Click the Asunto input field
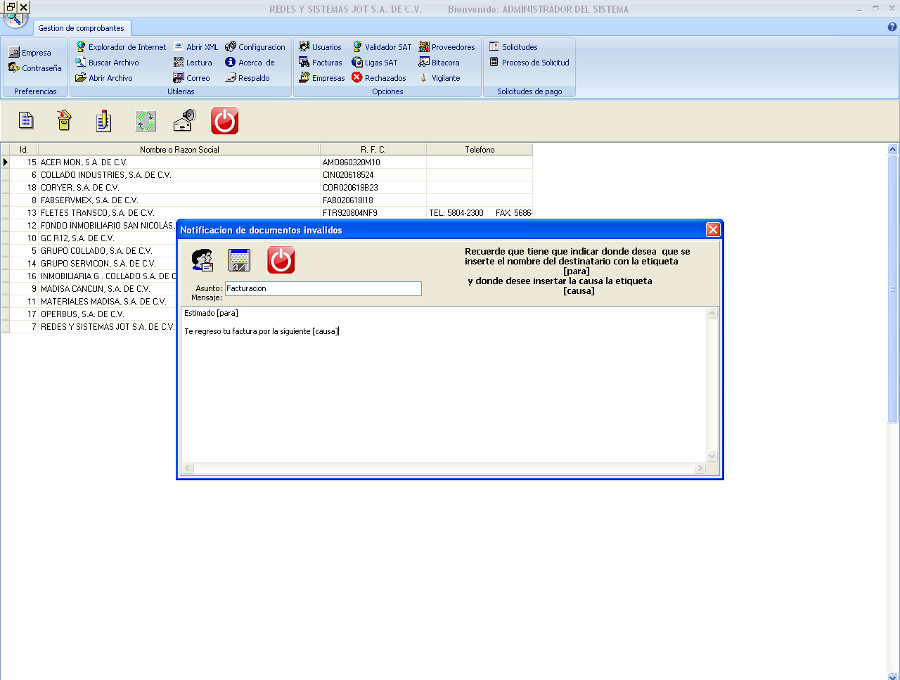Screen dimensions: 900x680 tap(323, 288)
